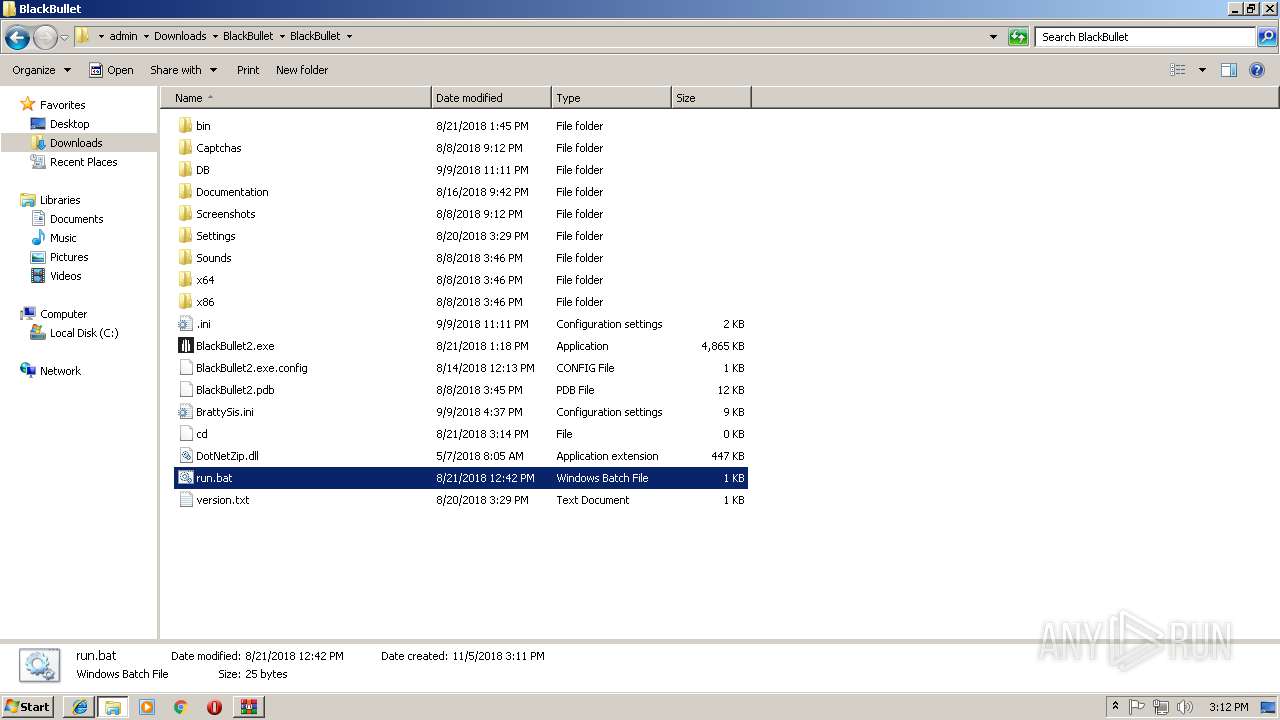Screen dimensions: 1280x720
Task: Select the run.bat batch file icon
Action: (185, 478)
